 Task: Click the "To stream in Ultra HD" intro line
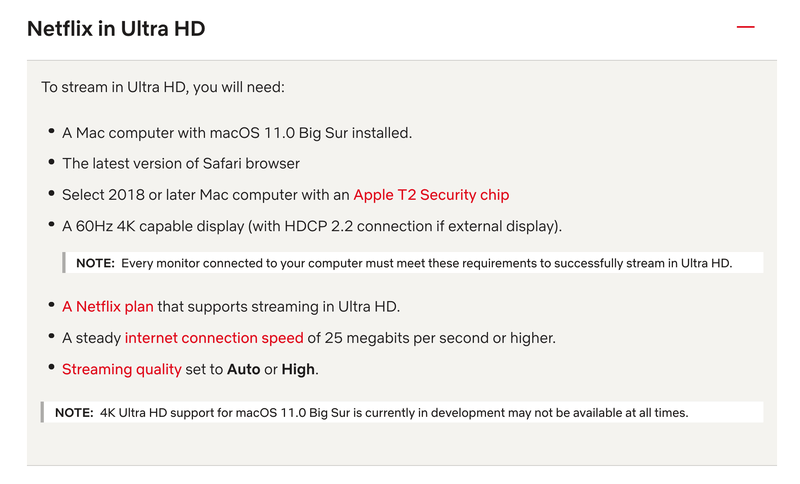coord(163,87)
